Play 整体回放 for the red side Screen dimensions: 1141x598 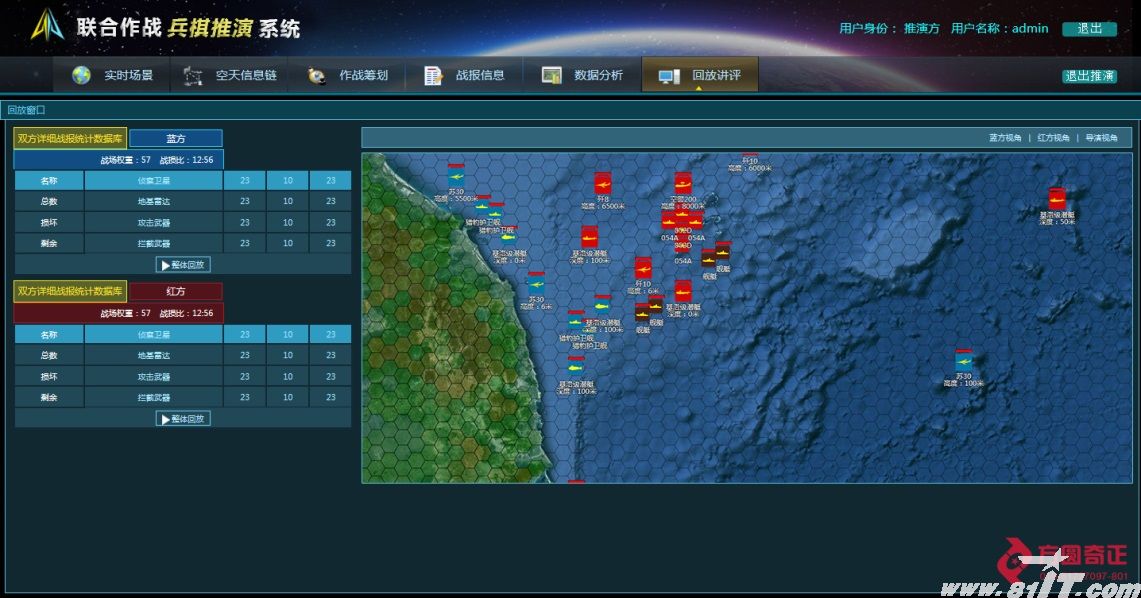[183, 419]
